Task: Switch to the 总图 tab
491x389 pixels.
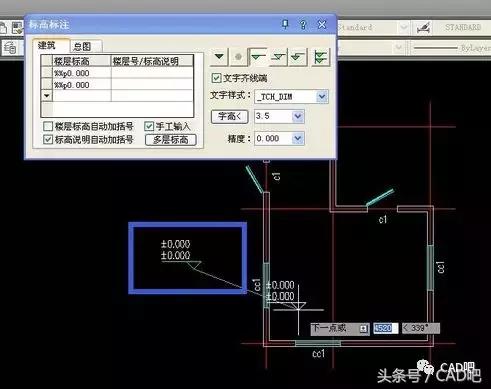Action: (x=82, y=46)
